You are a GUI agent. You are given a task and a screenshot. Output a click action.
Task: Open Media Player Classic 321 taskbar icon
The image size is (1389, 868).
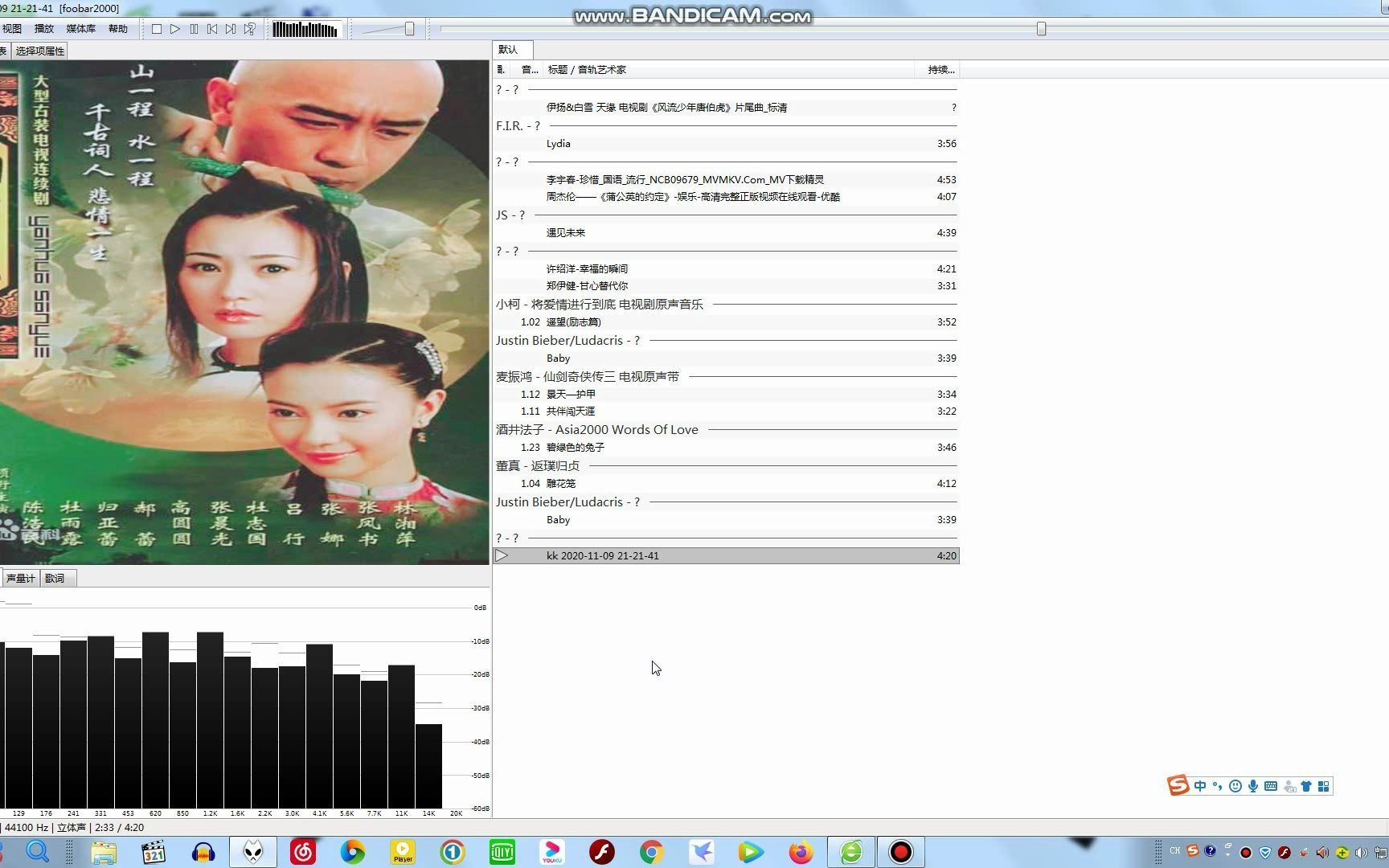(154, 852)
